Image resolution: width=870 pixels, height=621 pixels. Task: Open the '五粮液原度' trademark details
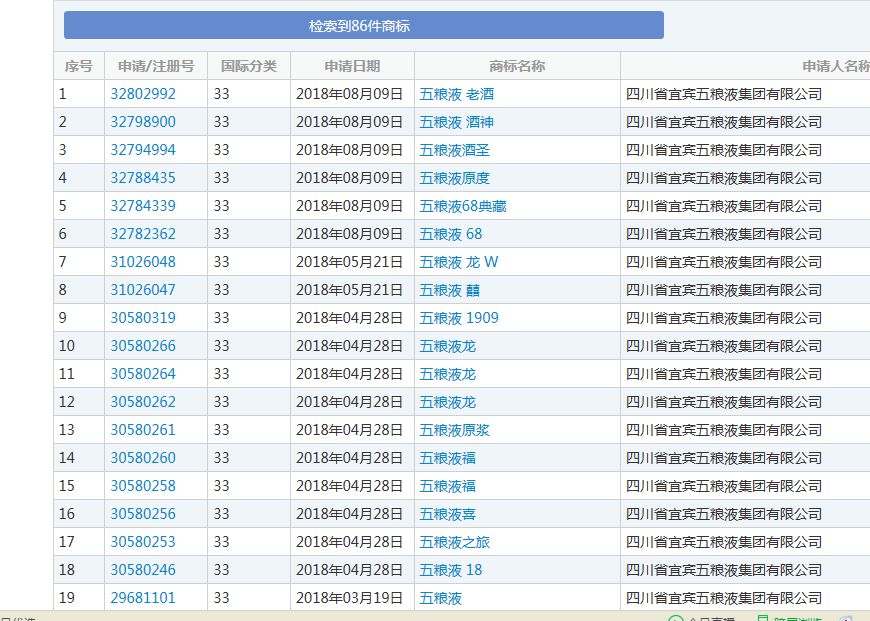455,178
